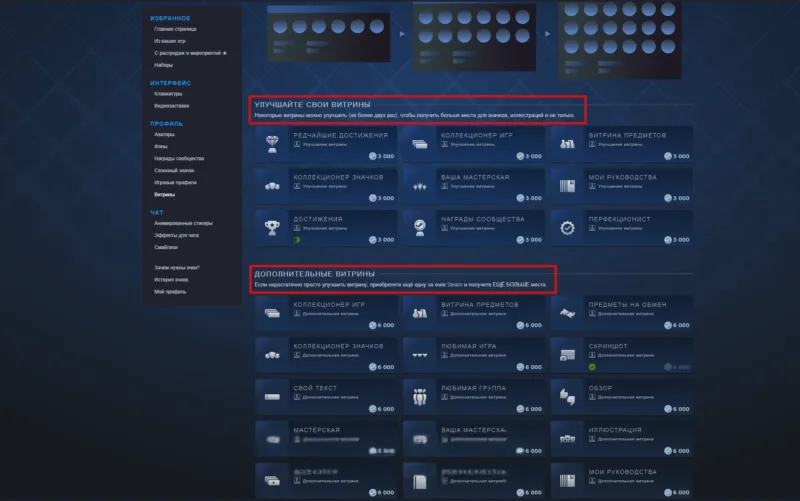800x501 pixels.
Task: Click the active Витрины sidebar item
Action: pyautogui.click(x=164, y=195)
